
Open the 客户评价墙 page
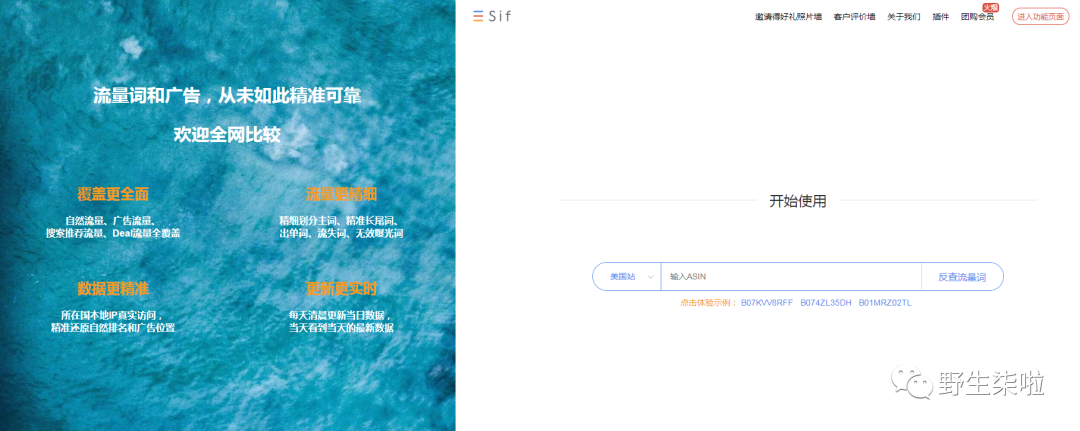pyautogui.click(x=854, y=17)
